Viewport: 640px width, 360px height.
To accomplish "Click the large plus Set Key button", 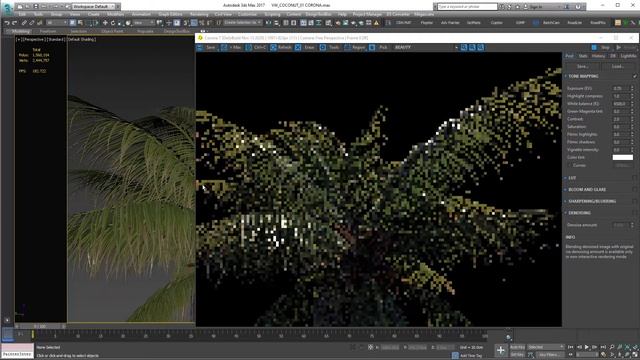I will pyautogui.click(x=500, y=350).
